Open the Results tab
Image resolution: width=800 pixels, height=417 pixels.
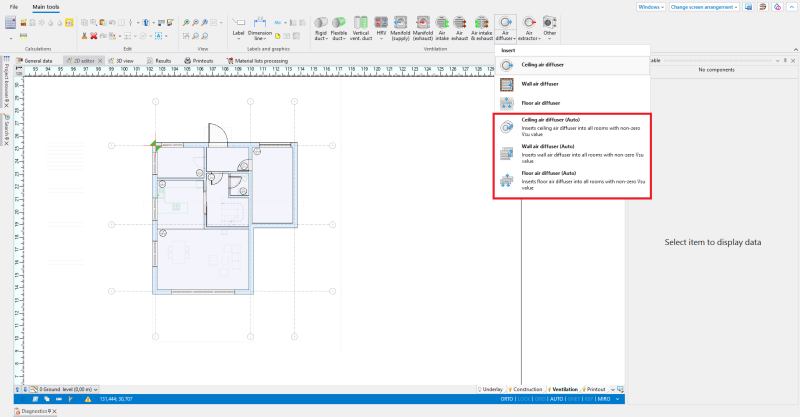pyautogui.click(x=159, y=61)
